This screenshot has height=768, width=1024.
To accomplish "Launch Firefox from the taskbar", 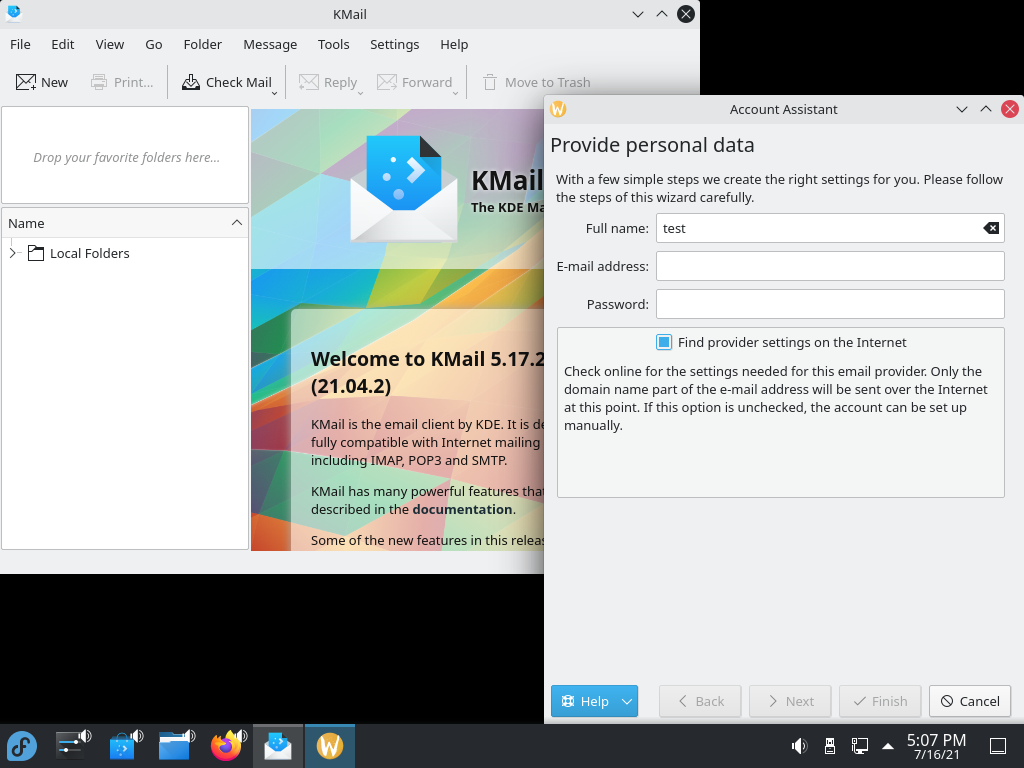I will [227, 746].
